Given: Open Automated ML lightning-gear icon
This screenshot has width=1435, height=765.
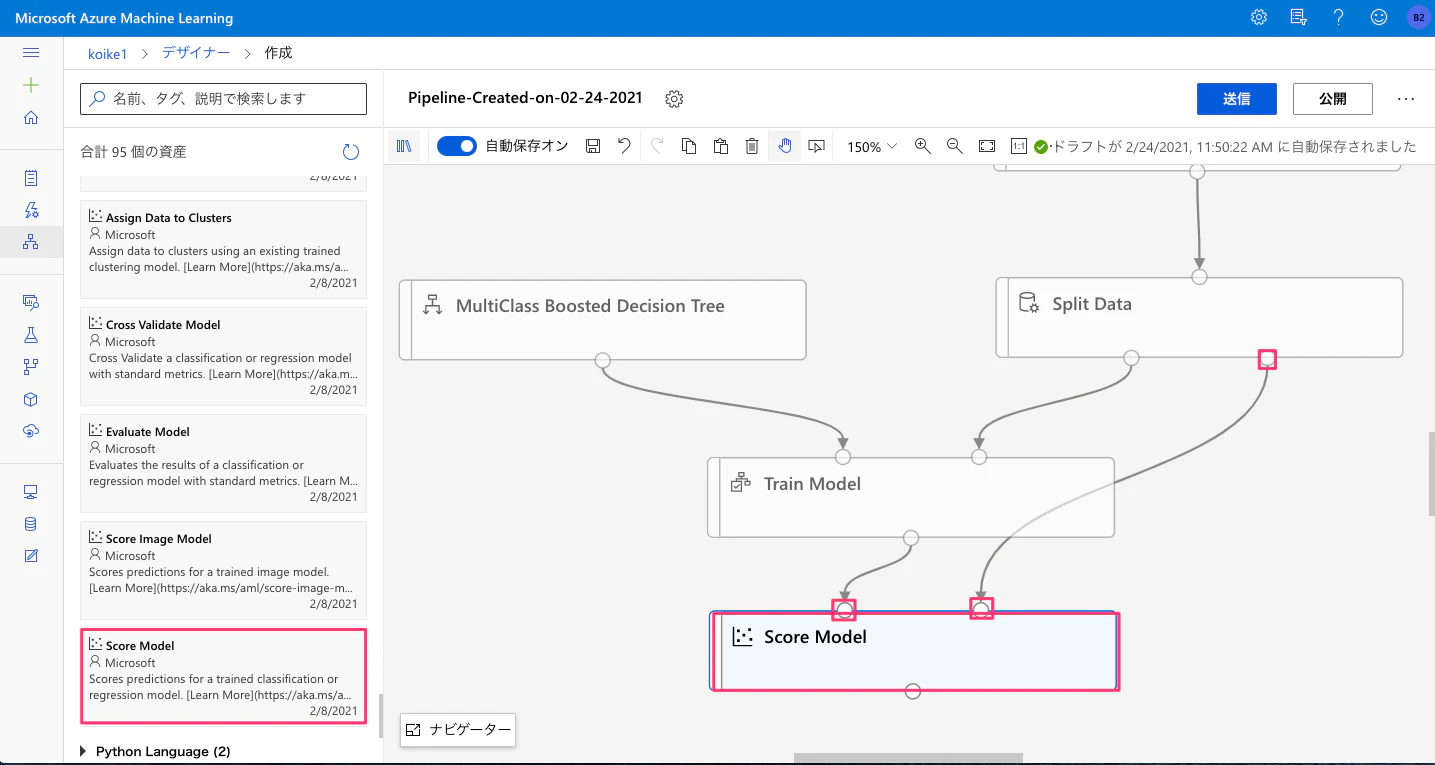Looking at the screenshot, I should click(x=31, y=210).
